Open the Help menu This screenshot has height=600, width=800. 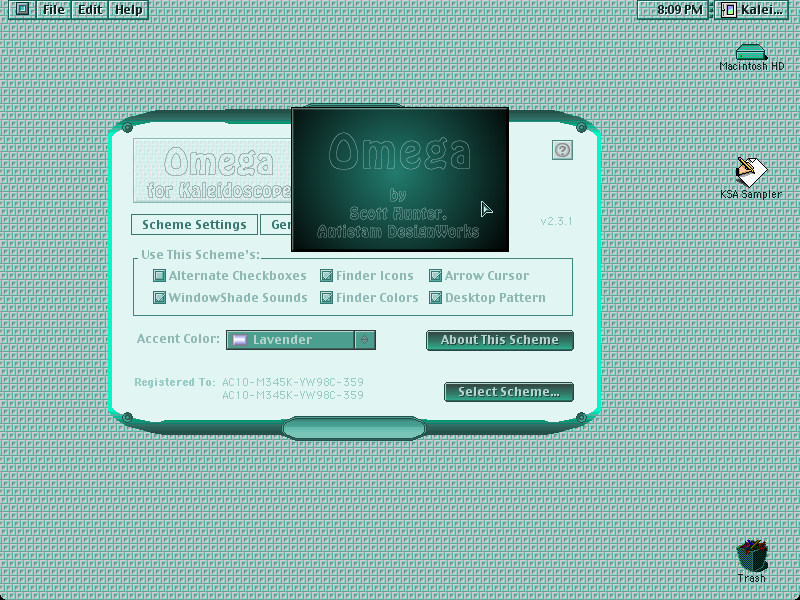pyautogui.click(x=128, y=9)
